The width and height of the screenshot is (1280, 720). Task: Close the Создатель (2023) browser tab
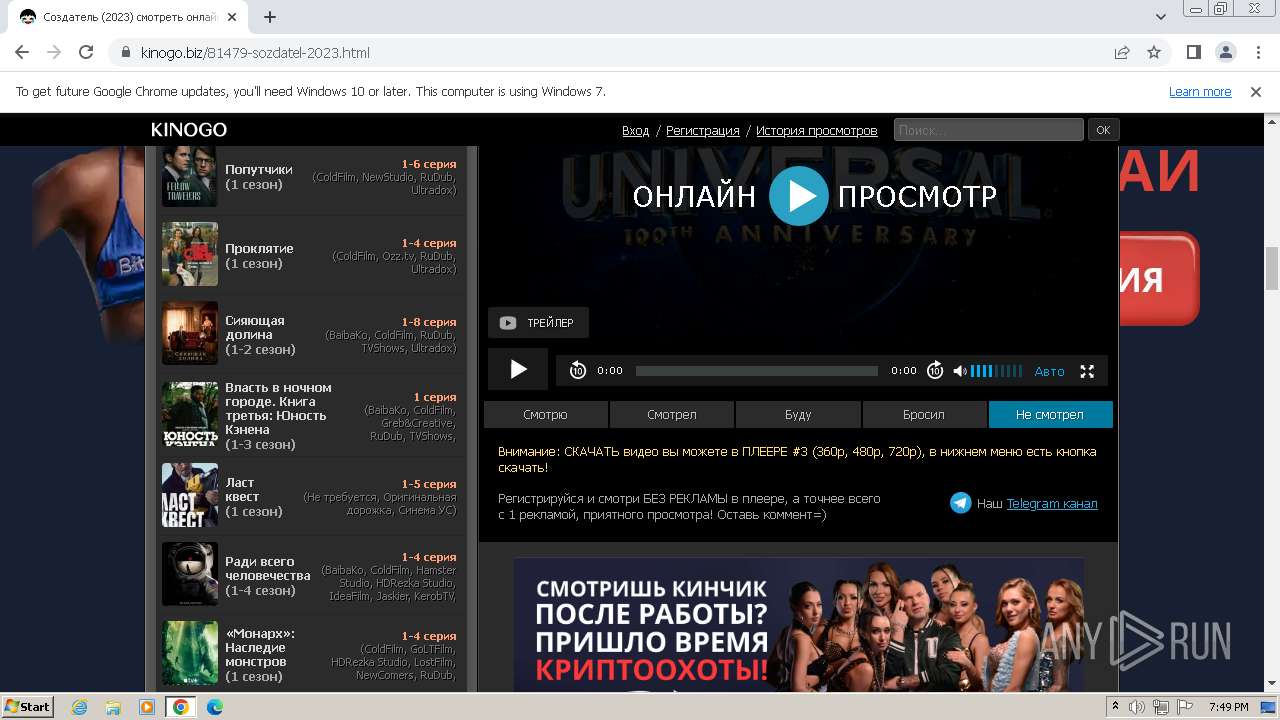[232, 17]
